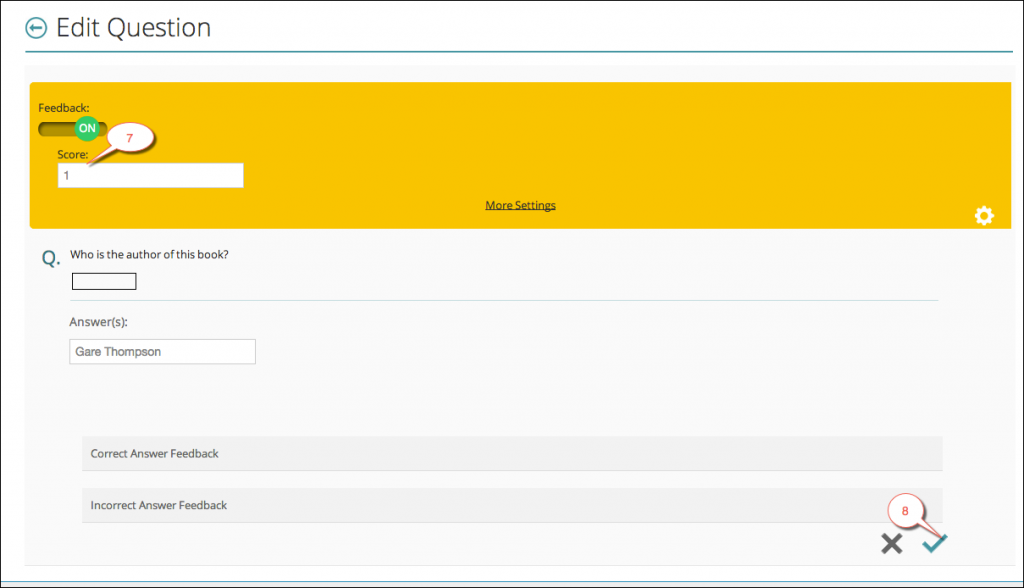Image resolution: width=1024 pixels, height=588 pixels.
Task: Expand the Correct Answer Feedback section
Action: click(511, 453)
